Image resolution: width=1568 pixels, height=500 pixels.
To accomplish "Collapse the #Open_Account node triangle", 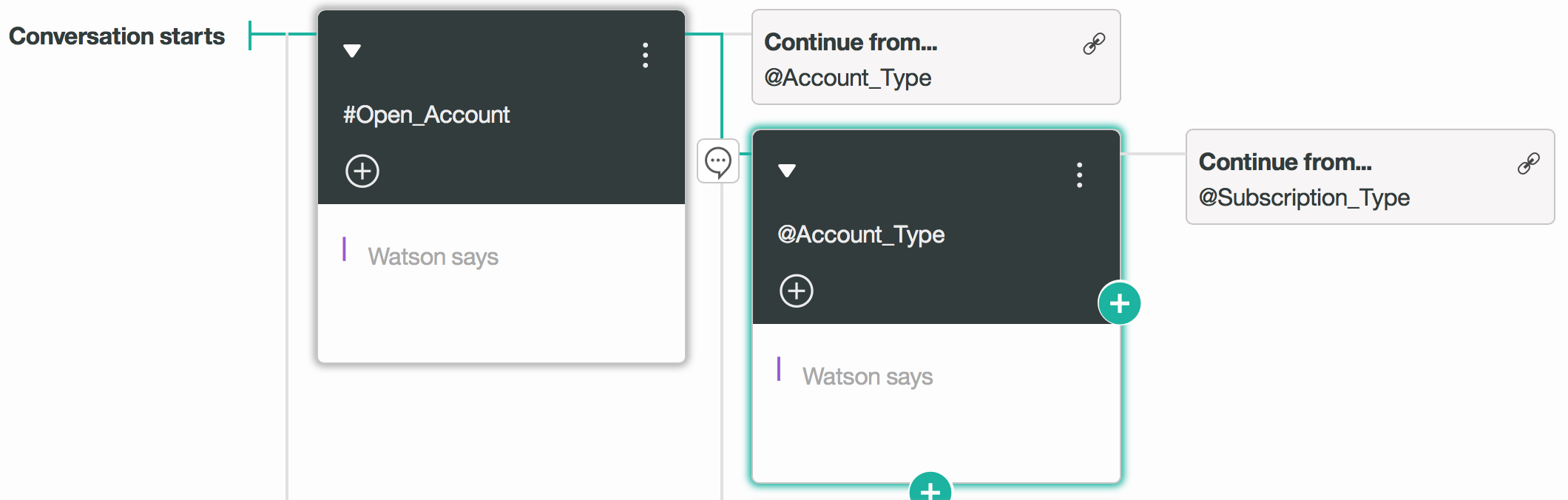I will (352, 51).
